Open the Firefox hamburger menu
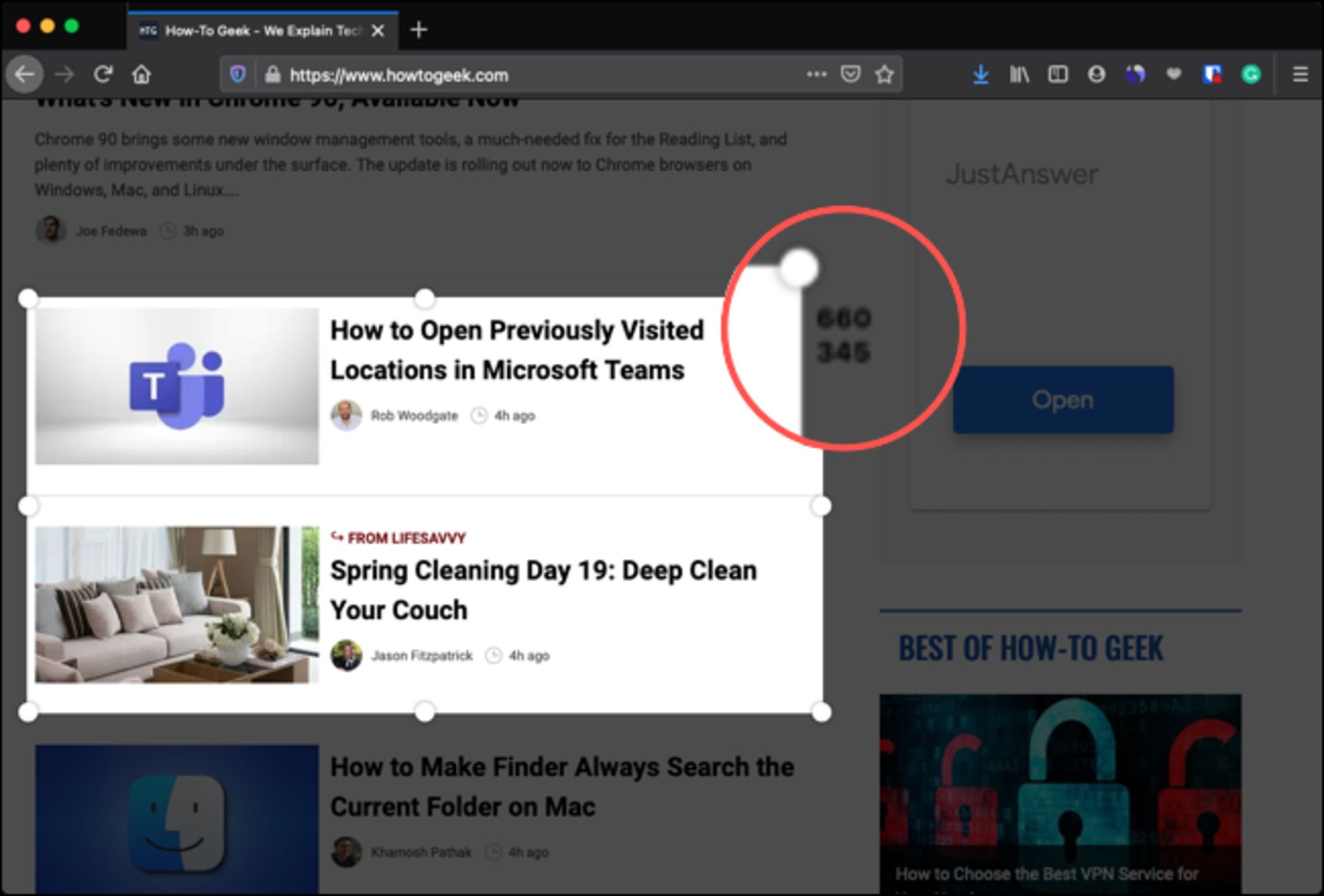The width and height of the screenshot is (1324, 896). click(x=1300, y=74)
